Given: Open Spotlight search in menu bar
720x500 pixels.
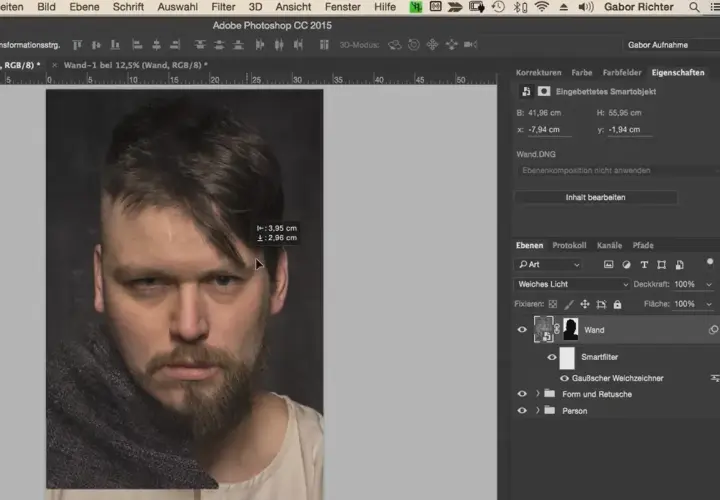Looking at the screenshot, I should [x=694, y=7].
